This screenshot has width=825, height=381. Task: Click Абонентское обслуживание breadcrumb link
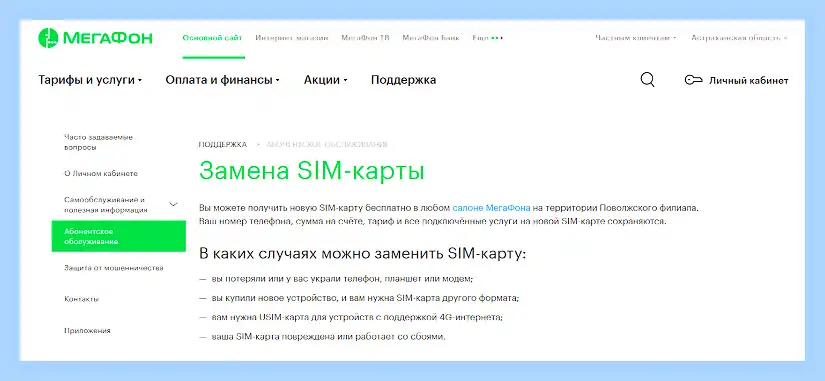[327, 144]
